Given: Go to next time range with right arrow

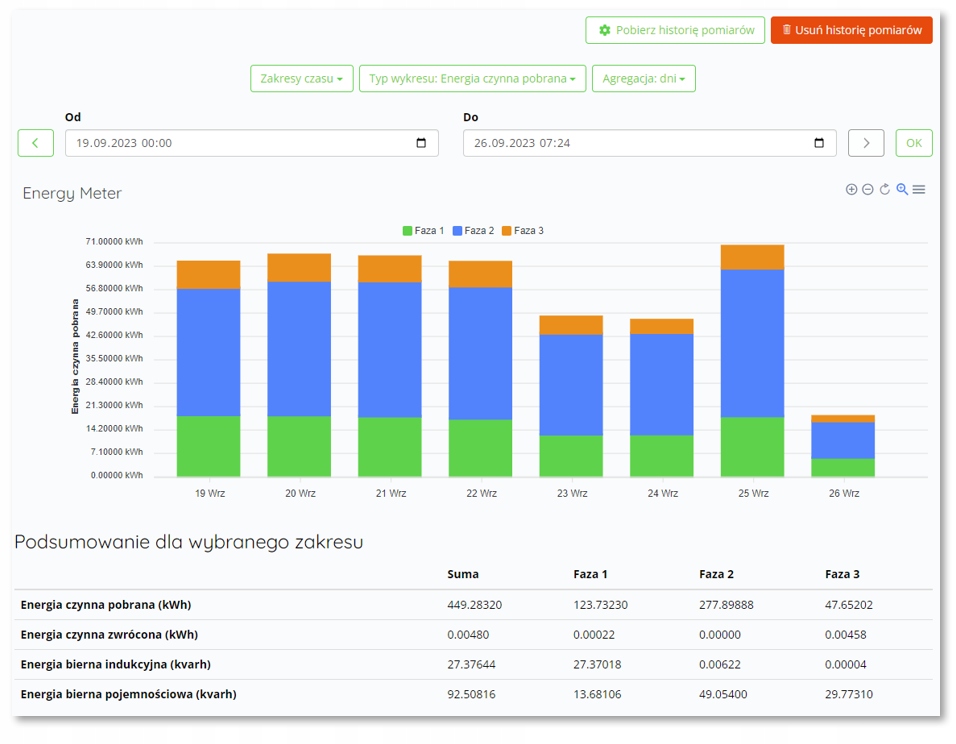Looking at the screenshot, I should tap(866, 143).
